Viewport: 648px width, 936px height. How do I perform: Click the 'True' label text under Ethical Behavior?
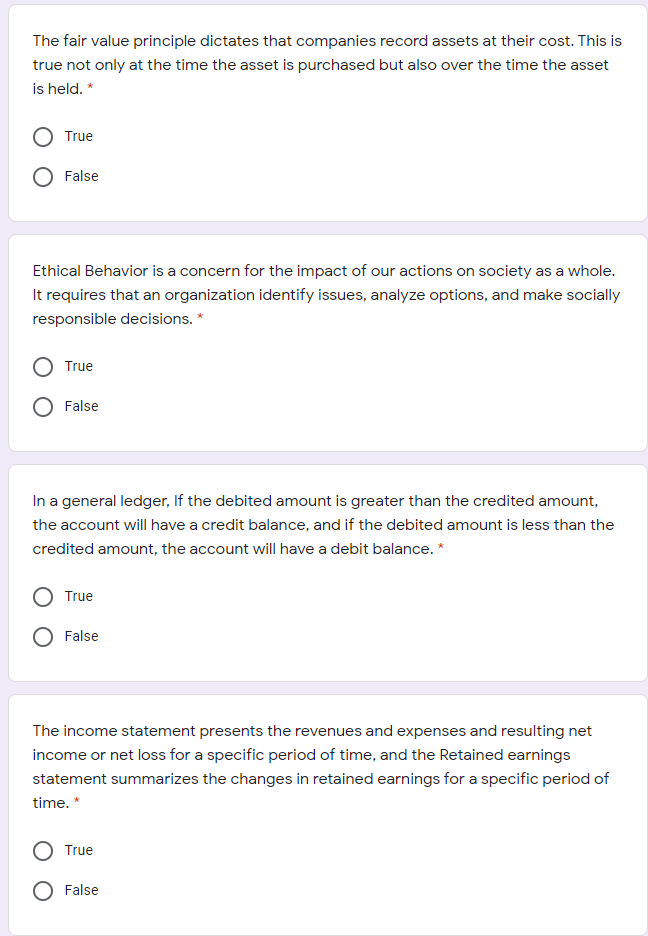click(x=79, y=366)
